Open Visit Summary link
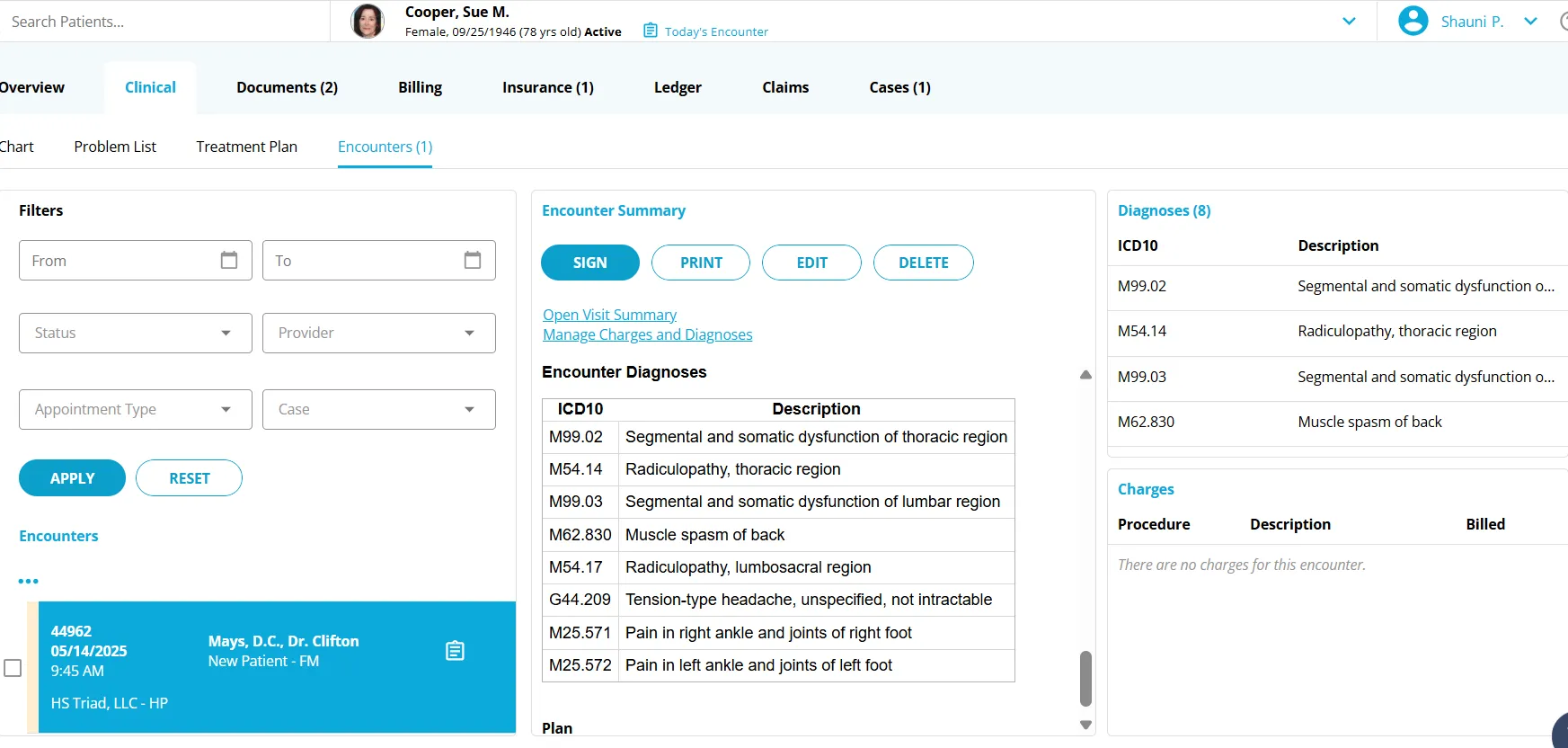 609,315
